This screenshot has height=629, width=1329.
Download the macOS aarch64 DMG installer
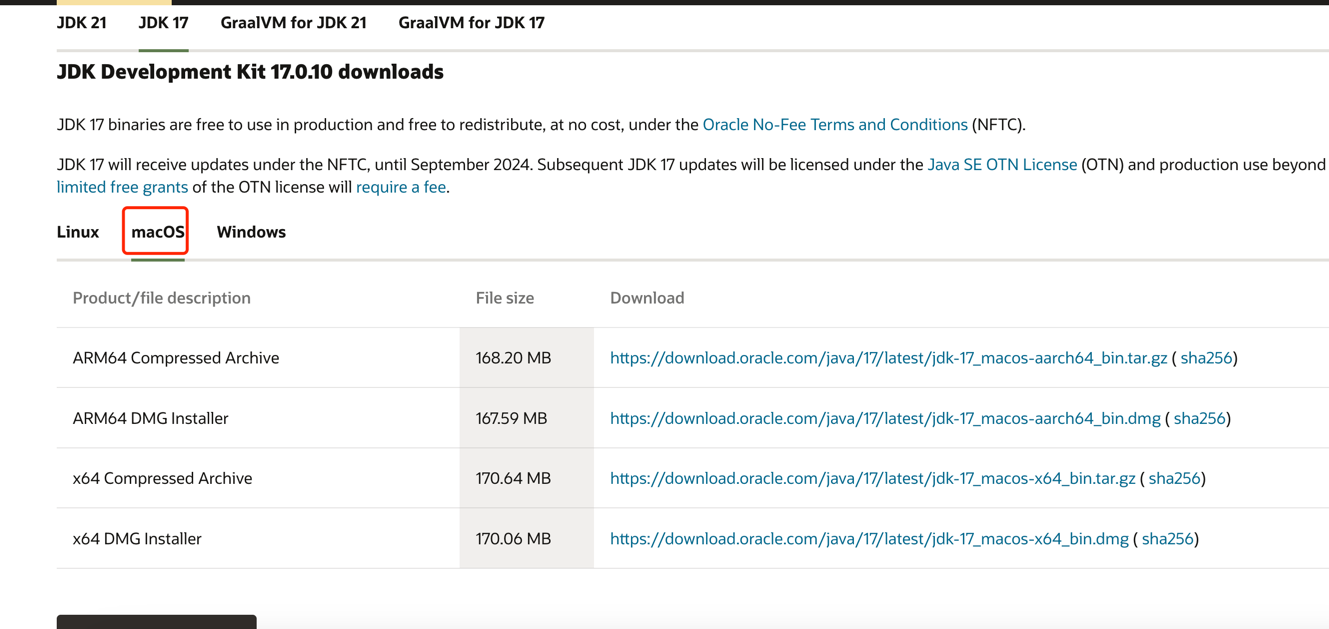[x=885, y=418]
